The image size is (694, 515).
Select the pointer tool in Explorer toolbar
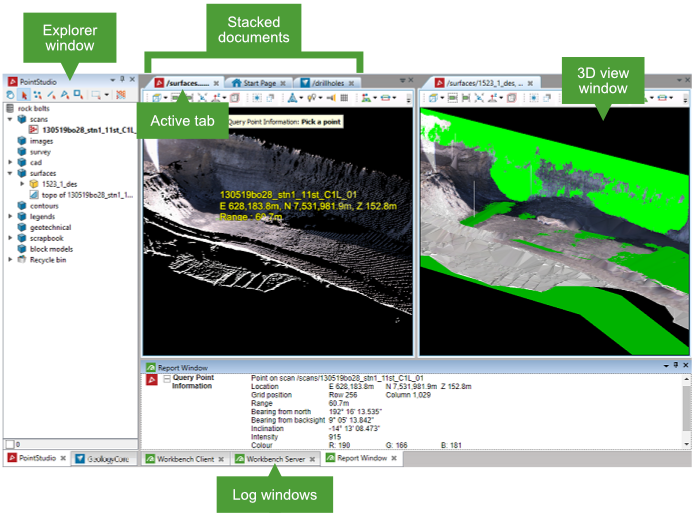22,94
